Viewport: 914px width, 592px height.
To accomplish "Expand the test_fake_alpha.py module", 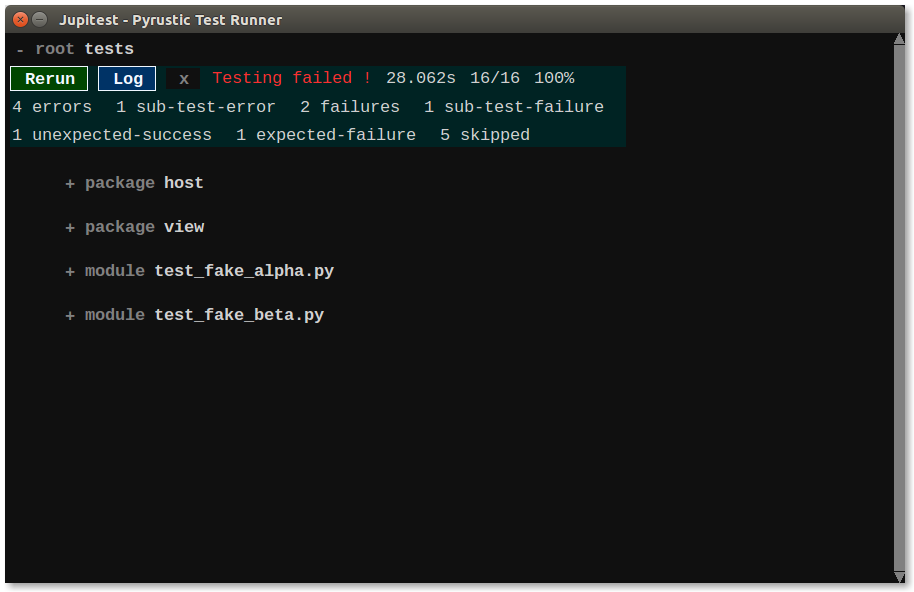I will point(70,272).
